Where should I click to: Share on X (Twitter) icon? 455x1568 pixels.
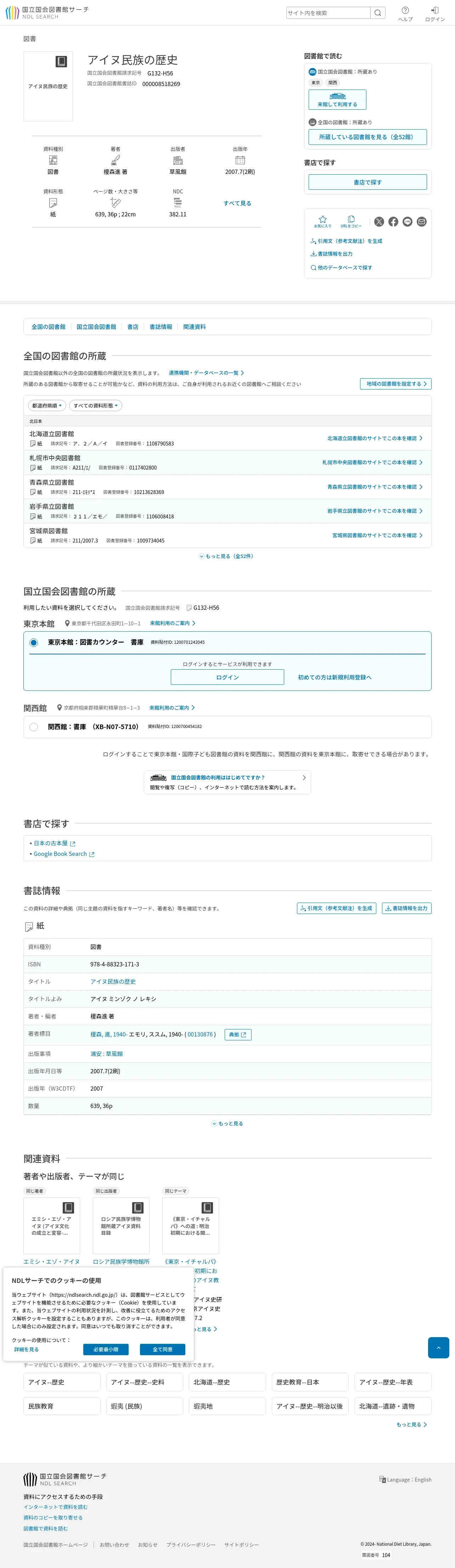click(x=379, y=222)
